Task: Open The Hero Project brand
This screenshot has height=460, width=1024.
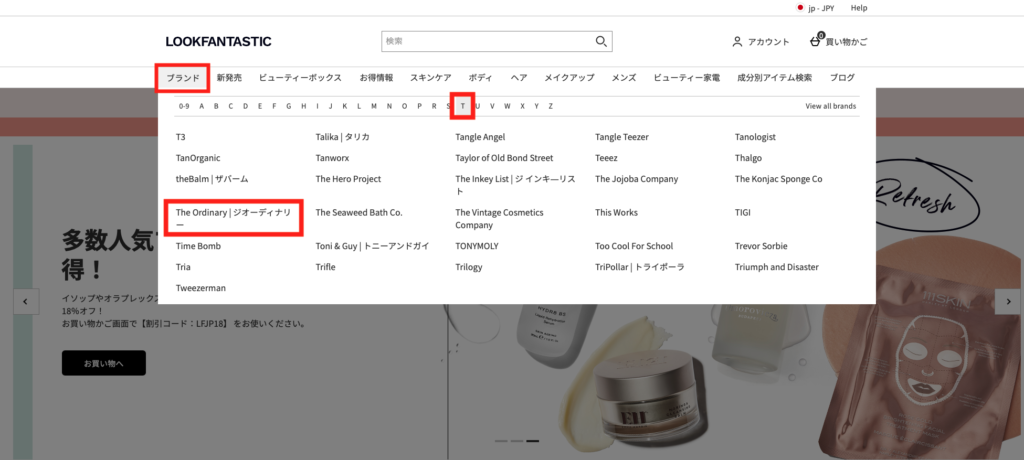Action: [x=348, y=179]
